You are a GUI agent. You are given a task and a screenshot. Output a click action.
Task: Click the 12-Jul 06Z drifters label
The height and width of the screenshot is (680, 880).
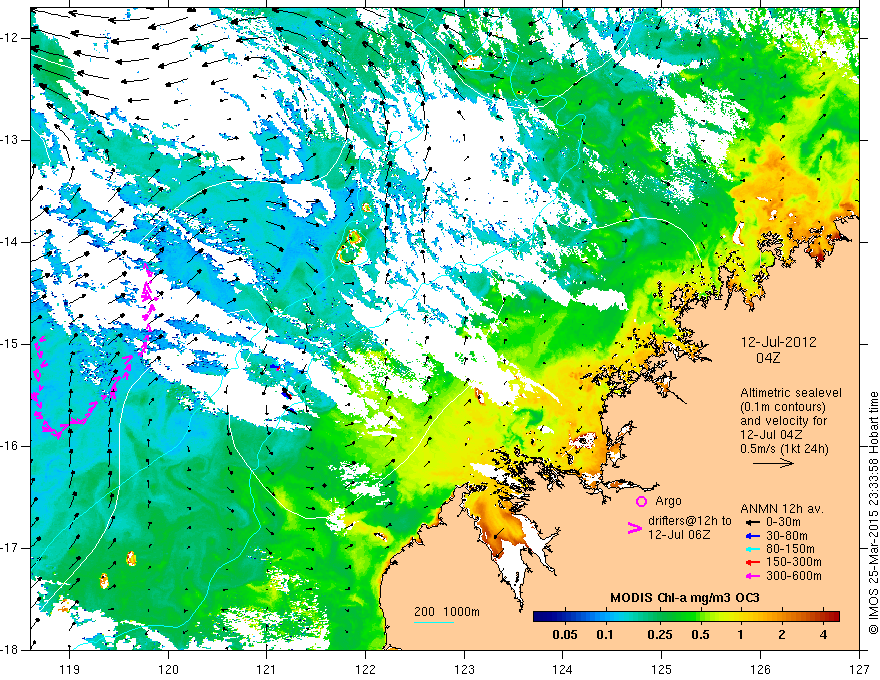679,535
